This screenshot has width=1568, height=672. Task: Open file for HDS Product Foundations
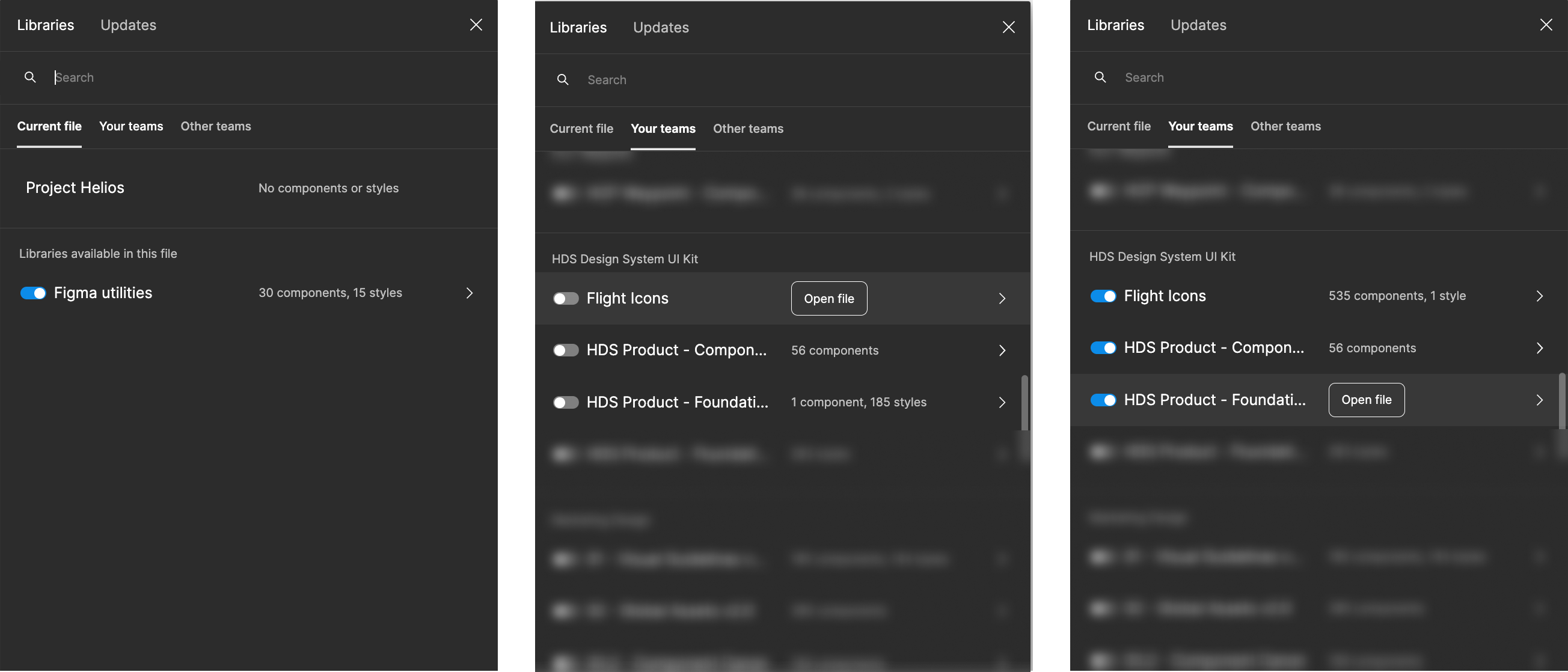pyautogui.click(x=1367, y=399)
